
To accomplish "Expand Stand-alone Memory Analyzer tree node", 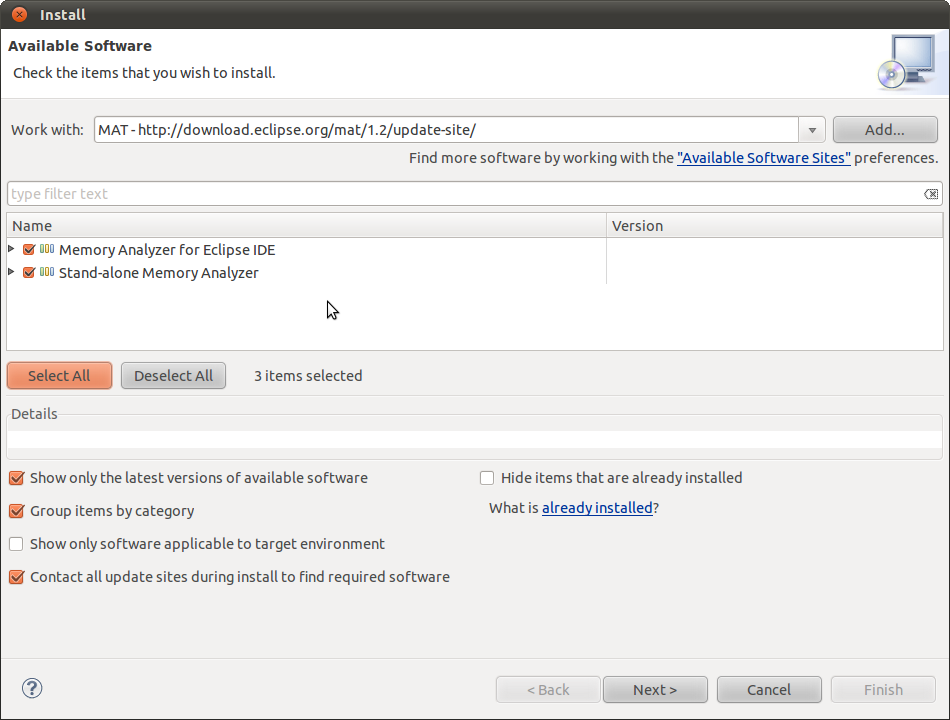I will click(11, 272).
